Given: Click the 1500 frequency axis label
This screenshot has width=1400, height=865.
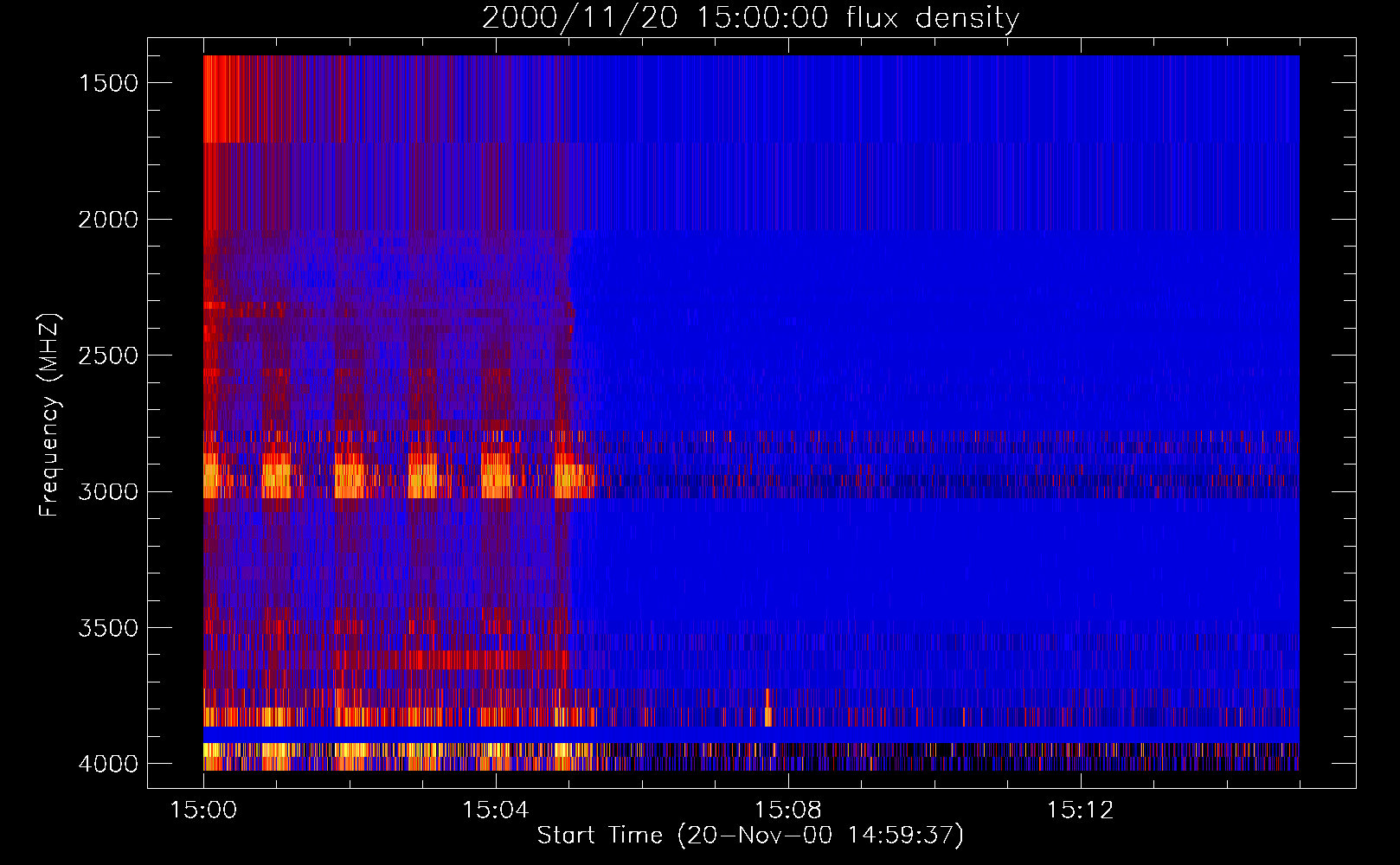Looking at the screenshot, I should [108, 83].
